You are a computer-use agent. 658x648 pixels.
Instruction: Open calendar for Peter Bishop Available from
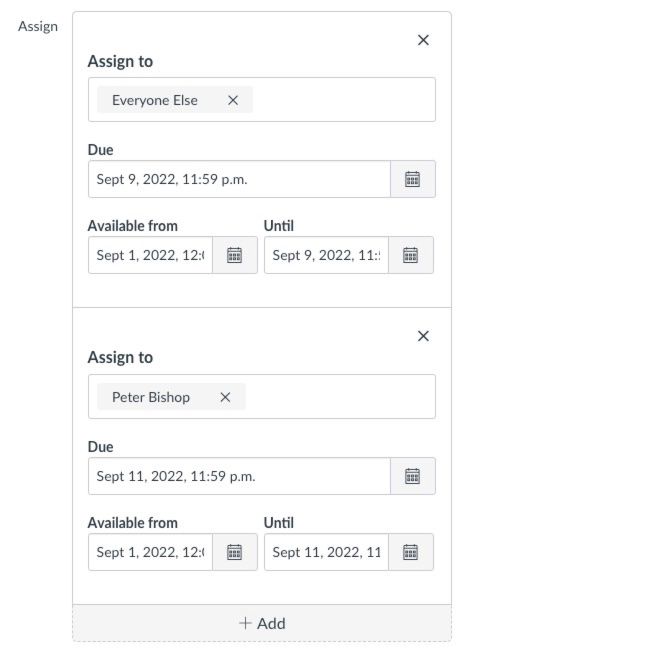pyautogui.click(x=234, y=552)
